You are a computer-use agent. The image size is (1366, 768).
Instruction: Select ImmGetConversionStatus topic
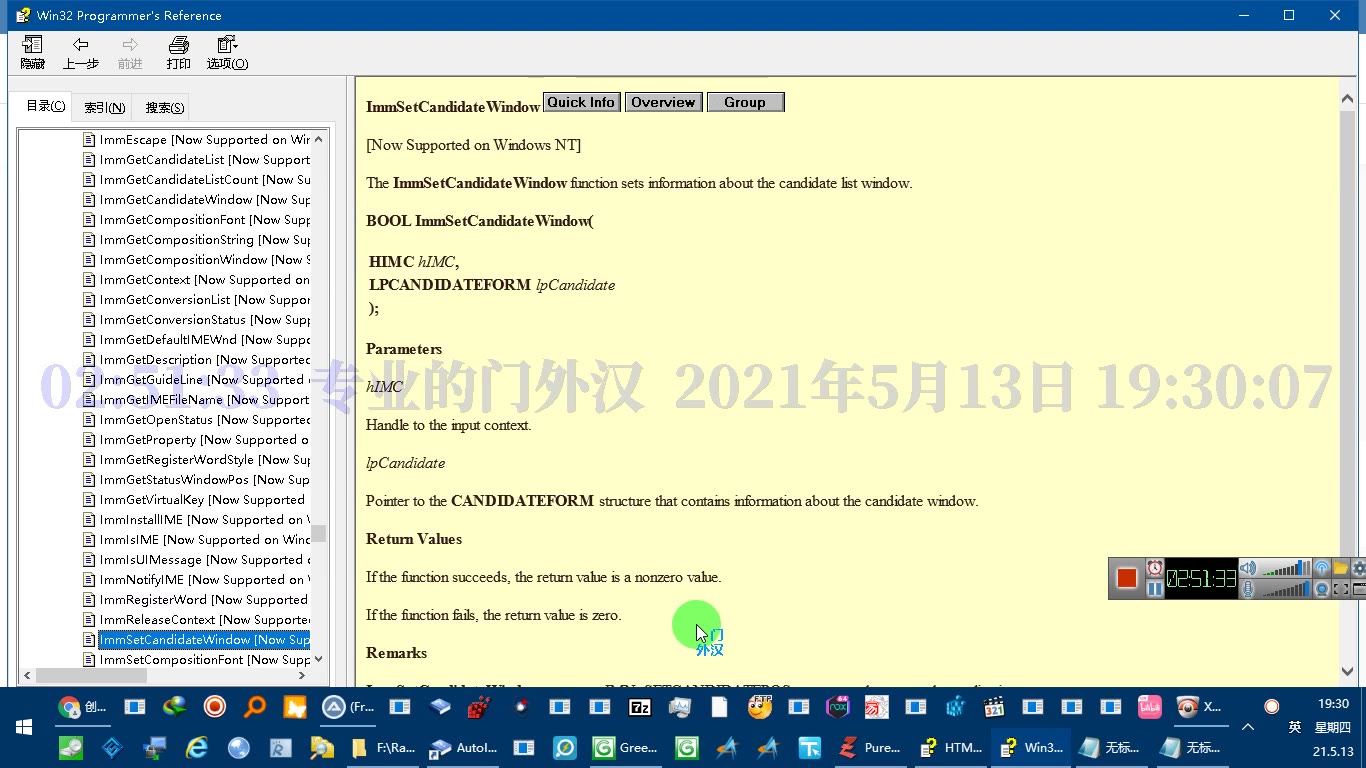[204, 320]
